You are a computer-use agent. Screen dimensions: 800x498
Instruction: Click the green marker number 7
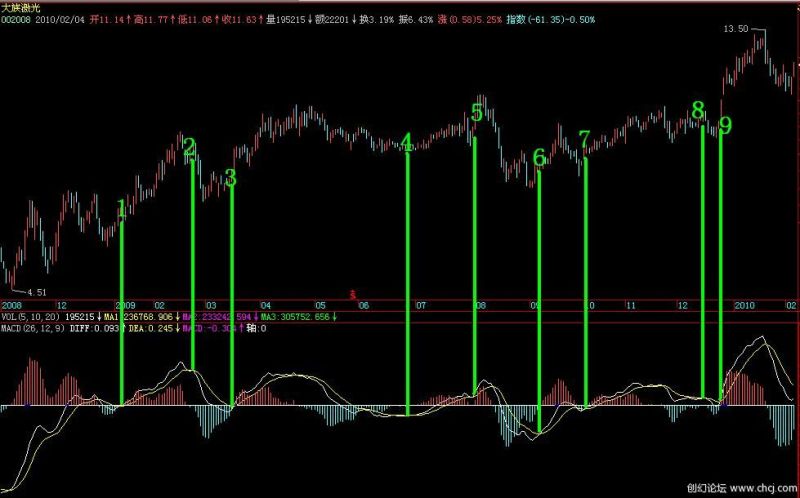click(x=585, y=139)
